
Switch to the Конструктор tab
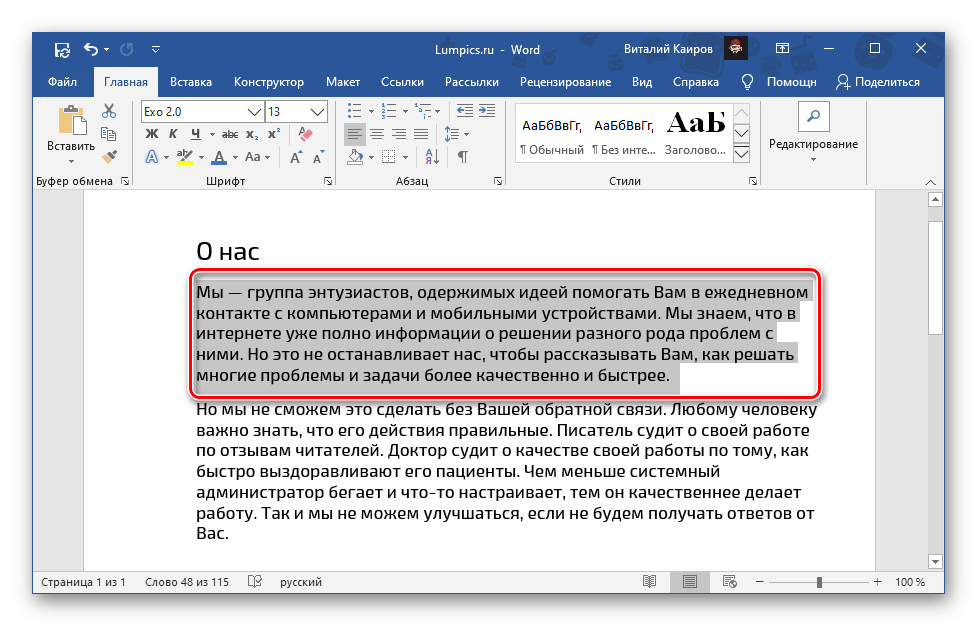point(269,82)
